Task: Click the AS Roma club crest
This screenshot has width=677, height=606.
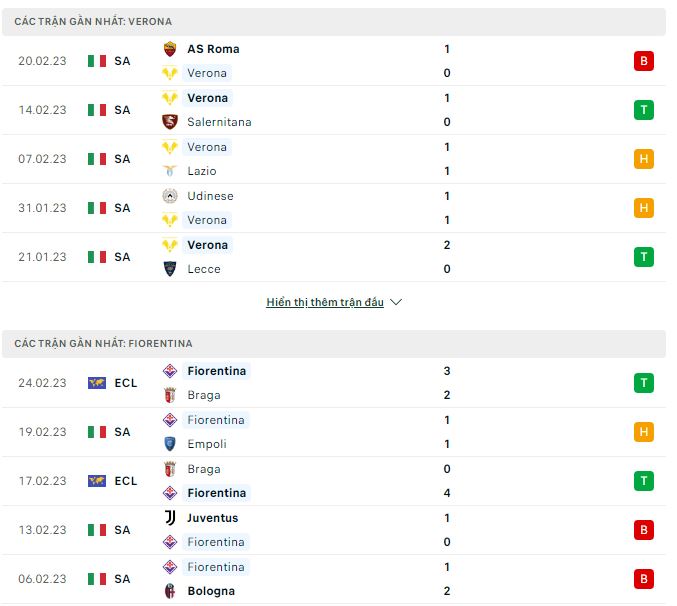Action: (x=170, y=49)
